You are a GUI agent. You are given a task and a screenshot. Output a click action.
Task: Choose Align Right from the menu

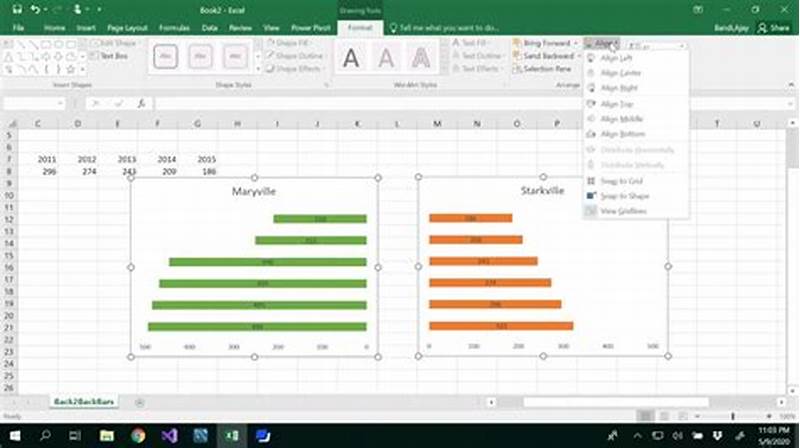[x=636, y=88]
